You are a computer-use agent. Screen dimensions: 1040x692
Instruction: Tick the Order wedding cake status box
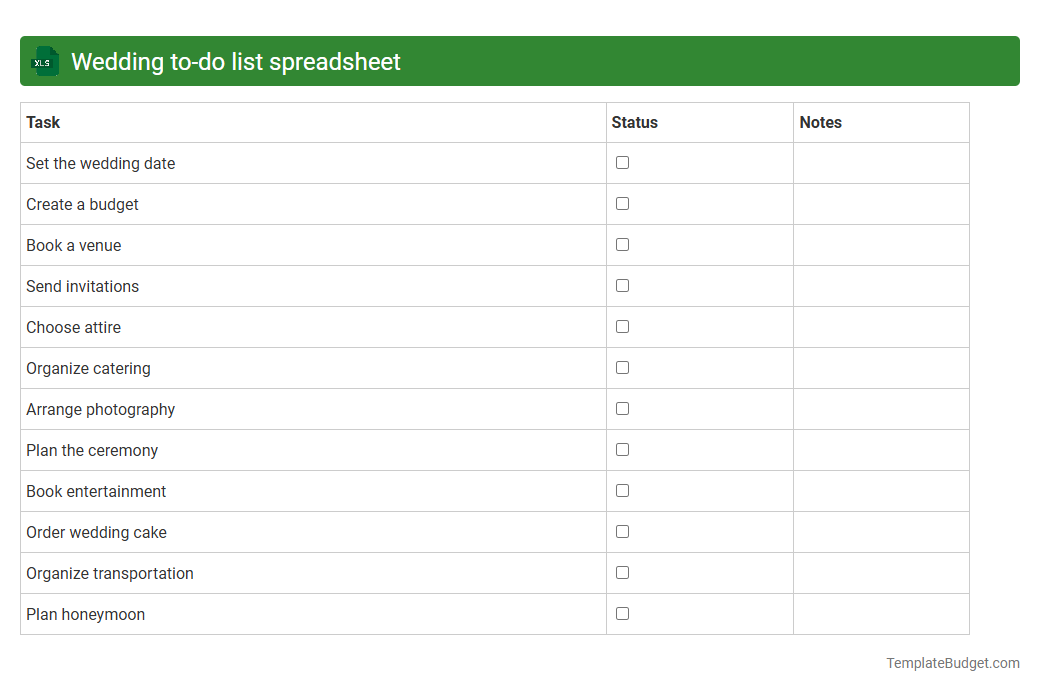[622, 531]
